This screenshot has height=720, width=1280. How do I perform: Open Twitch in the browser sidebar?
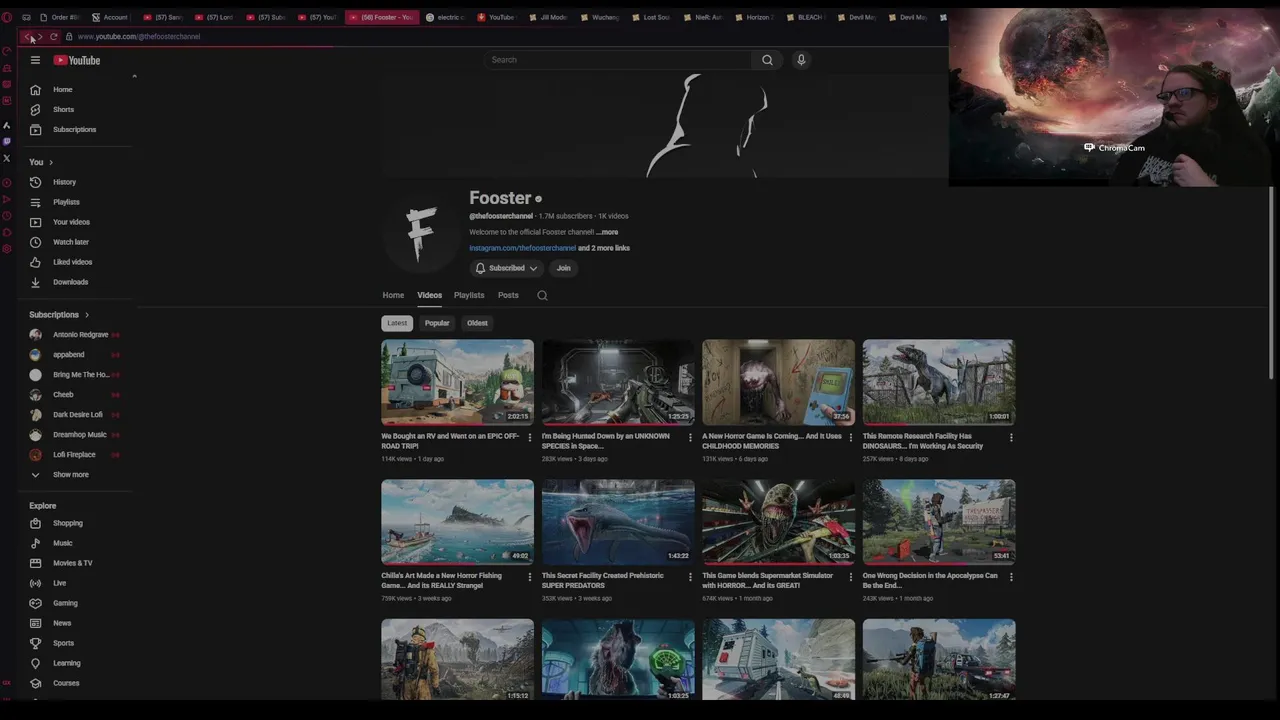tap(7, 142)
